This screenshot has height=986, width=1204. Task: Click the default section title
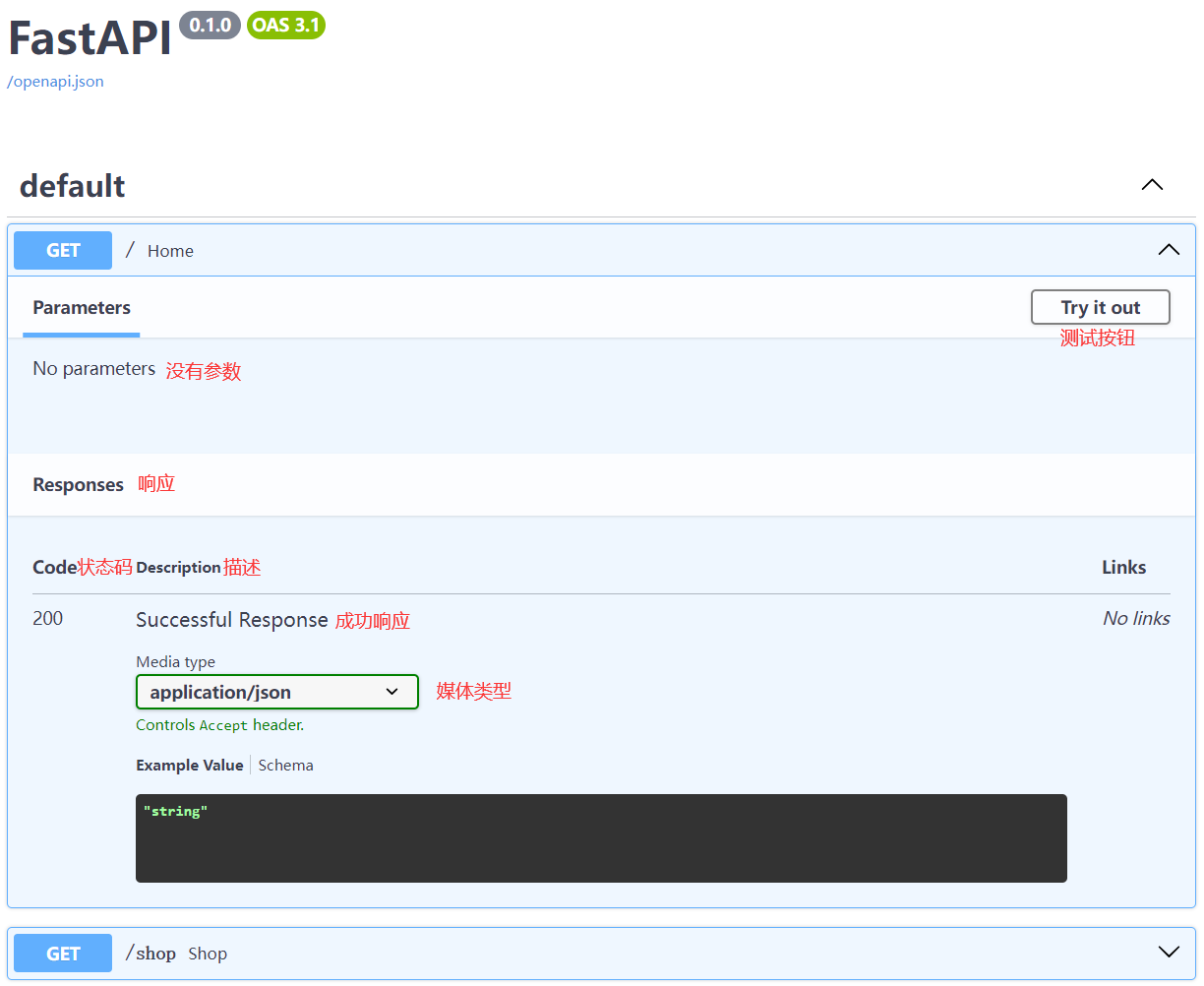pos(73,186)
